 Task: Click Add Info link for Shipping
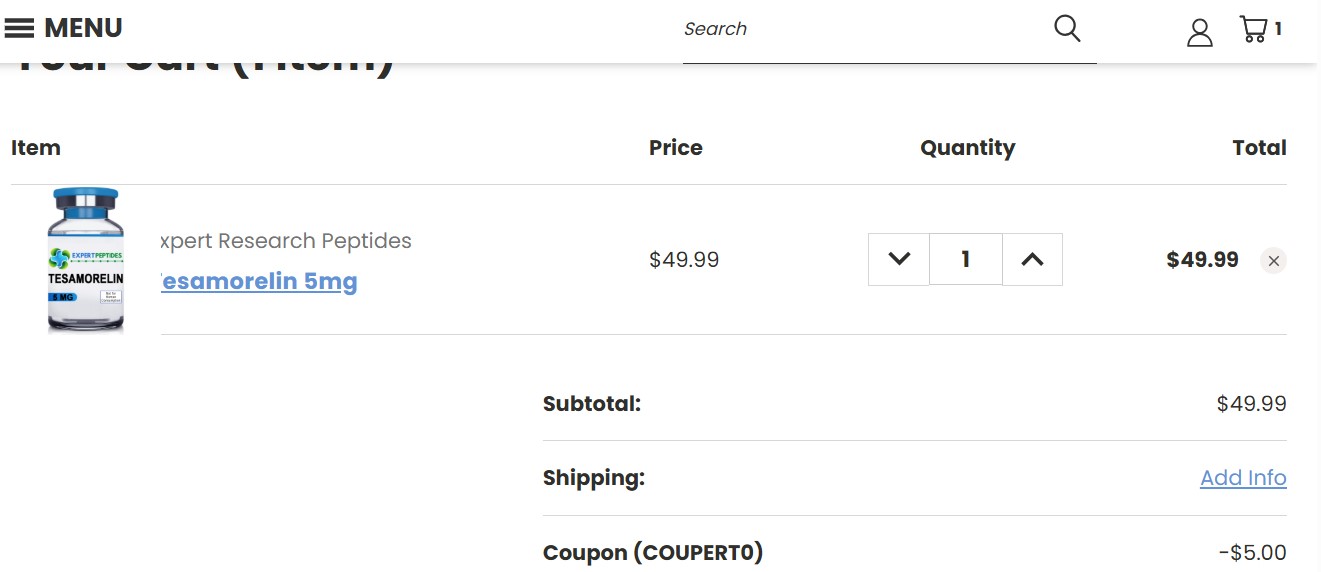(1243, 478)
